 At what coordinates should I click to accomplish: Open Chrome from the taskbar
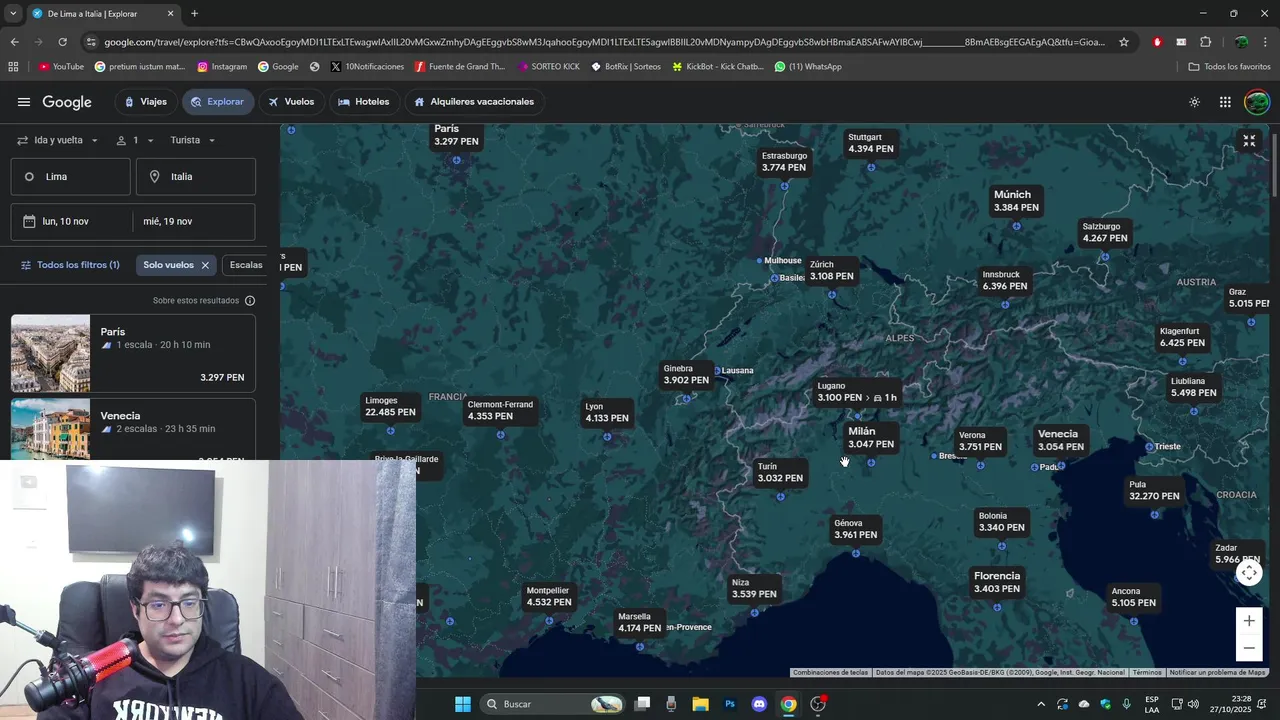click(789, 704)
